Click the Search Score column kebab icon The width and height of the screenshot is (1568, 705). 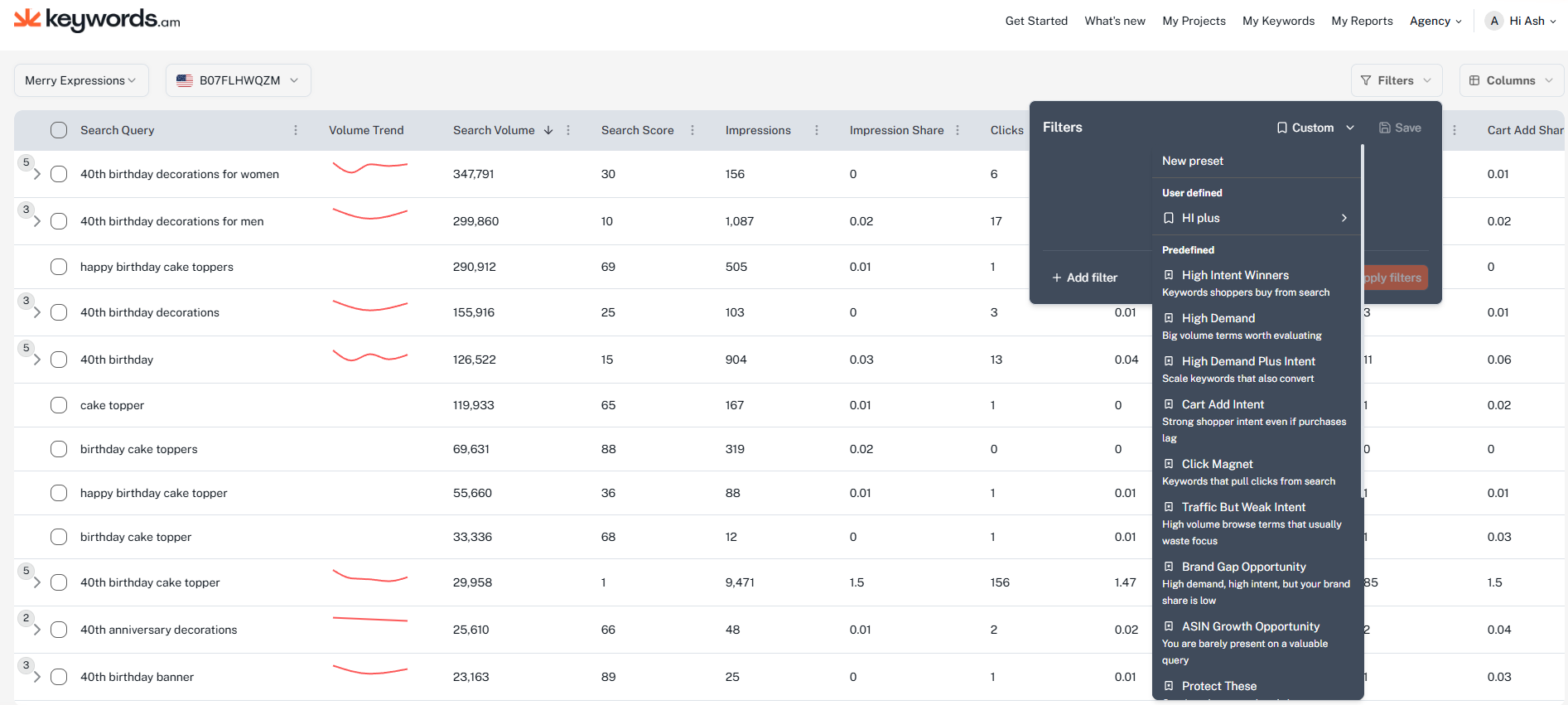pyautogui.click(x=692, y=130)
